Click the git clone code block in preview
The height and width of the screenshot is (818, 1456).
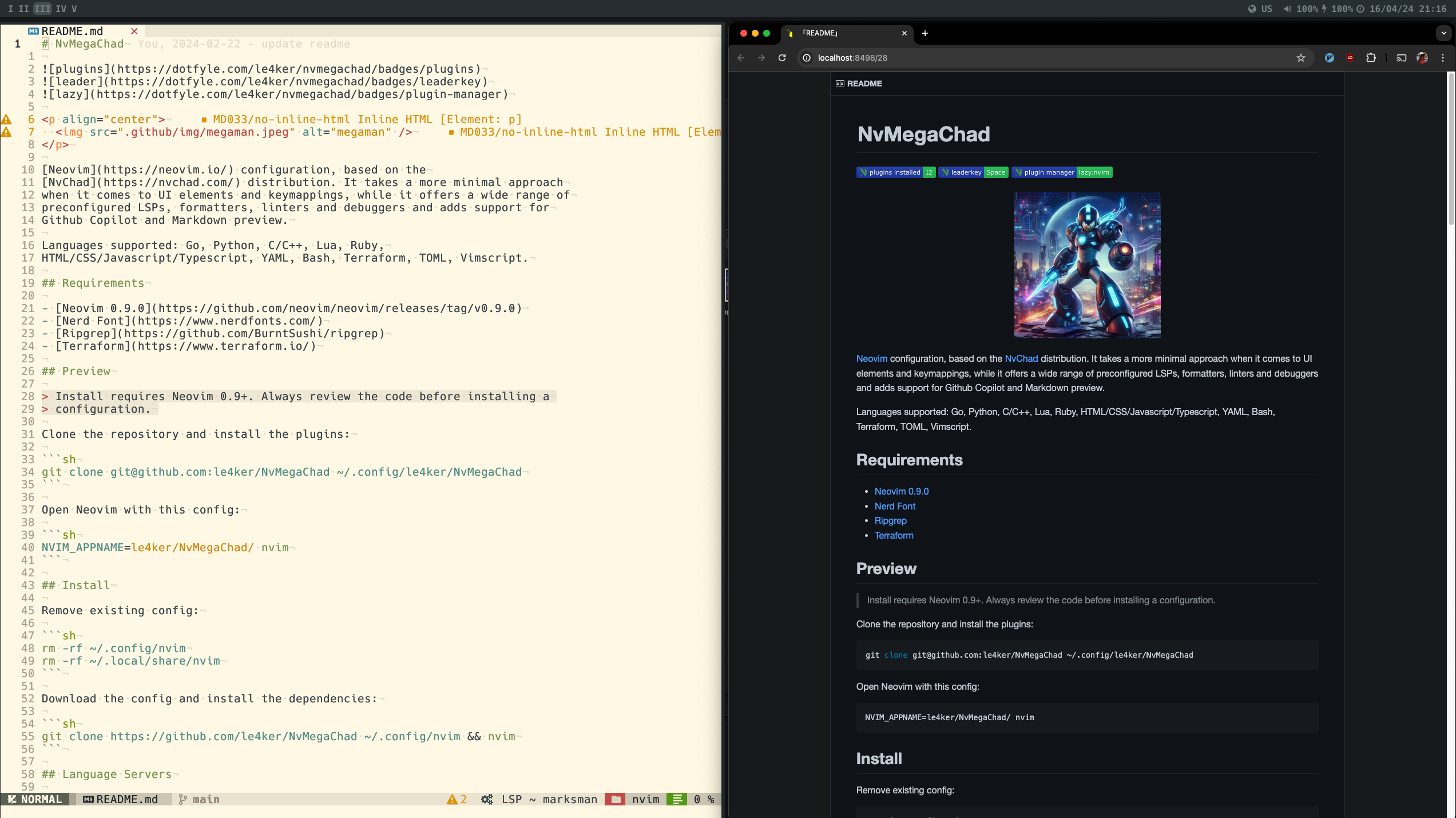pos(1088,655)
